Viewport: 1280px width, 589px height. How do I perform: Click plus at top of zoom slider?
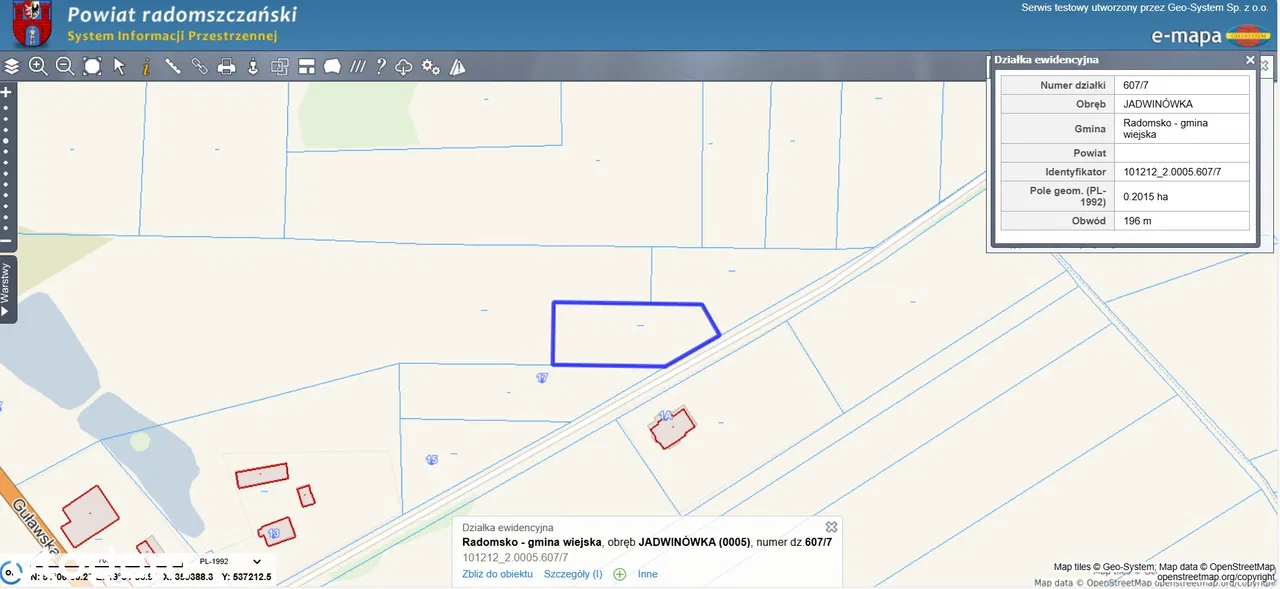pyautogui.click(x=6, y=92)
